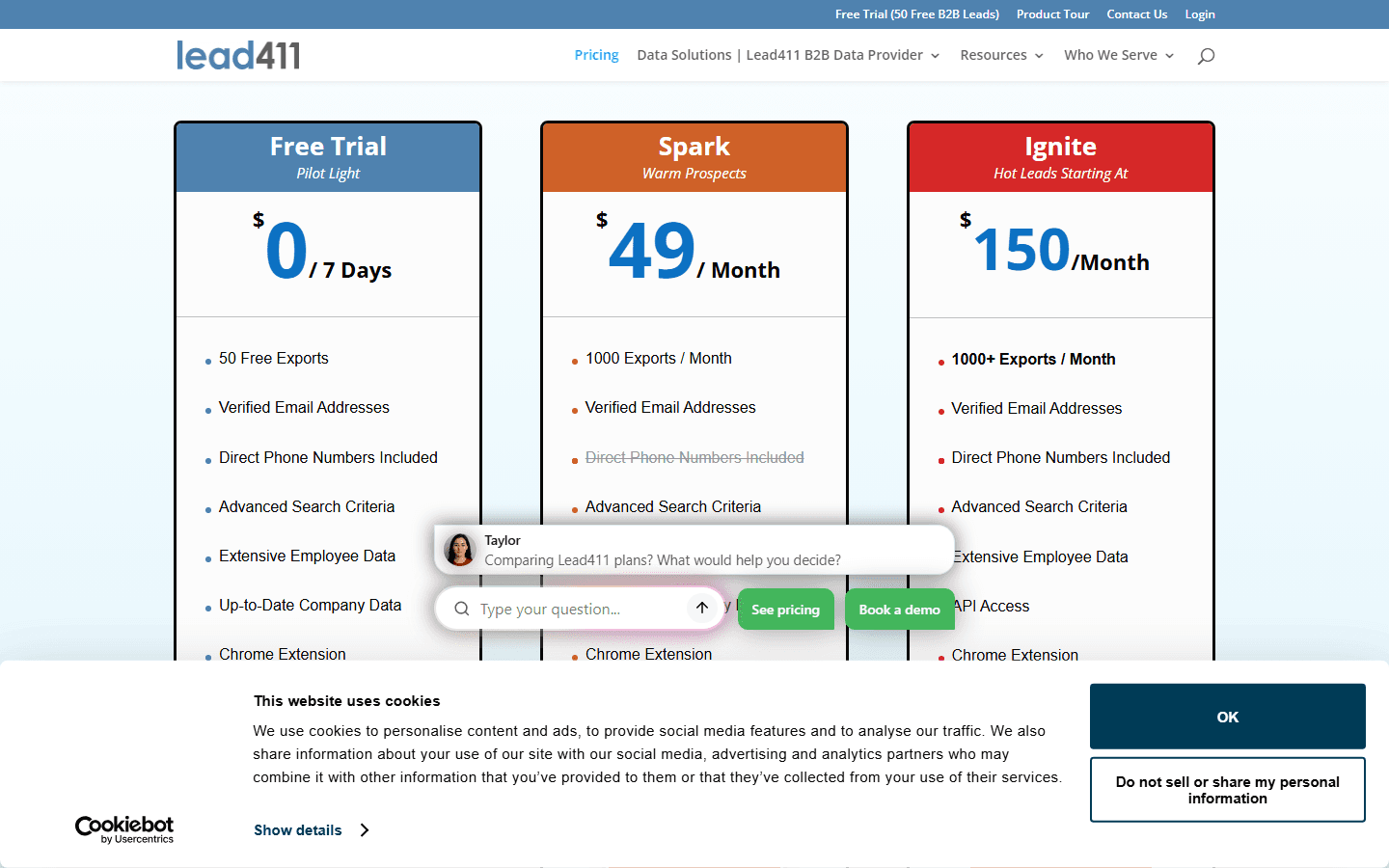Click Taylor's chat avatar photo
The width and height of the screenshot is (1389, 868).
pyautogui.click(x=460, y=550)
